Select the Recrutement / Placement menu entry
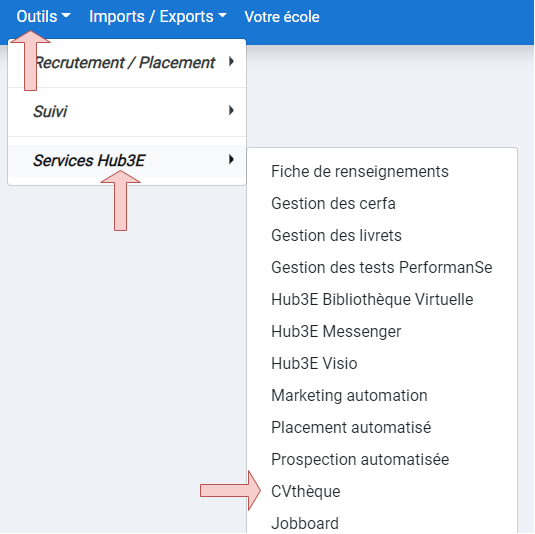Screen dimensions: 535x534 [127, 63]
